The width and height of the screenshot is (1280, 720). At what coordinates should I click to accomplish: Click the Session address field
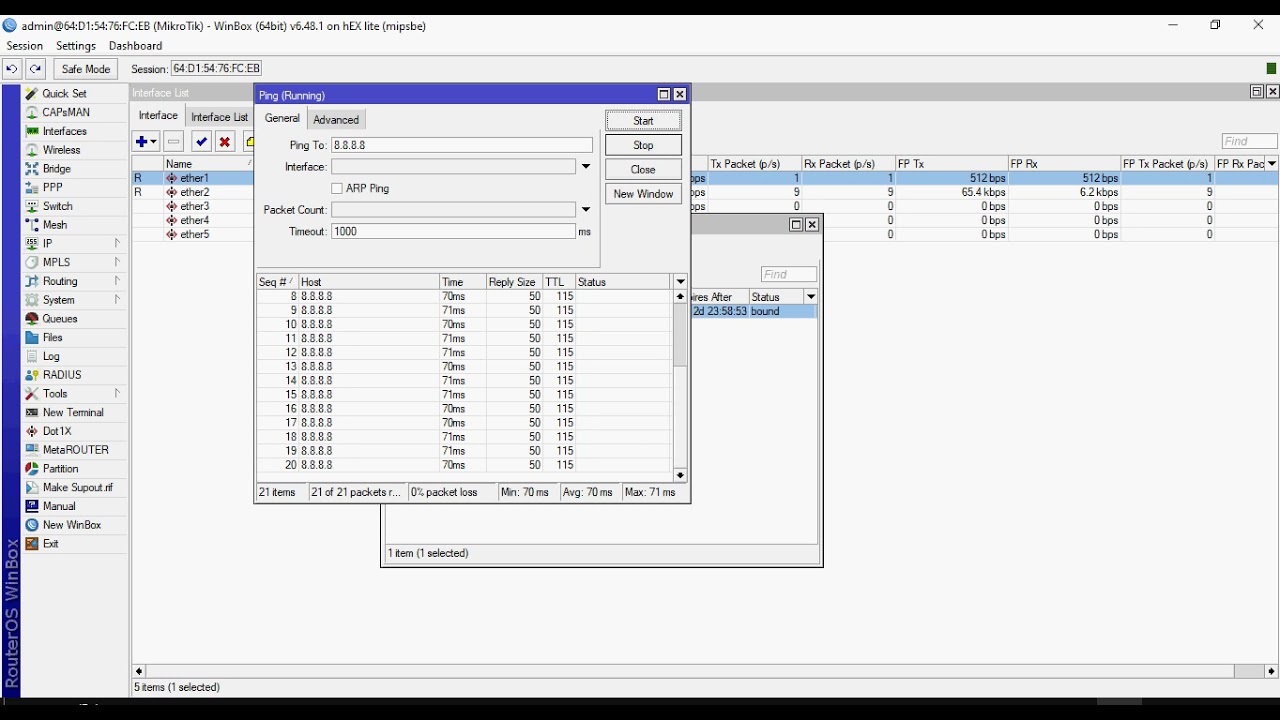point(217,69)
